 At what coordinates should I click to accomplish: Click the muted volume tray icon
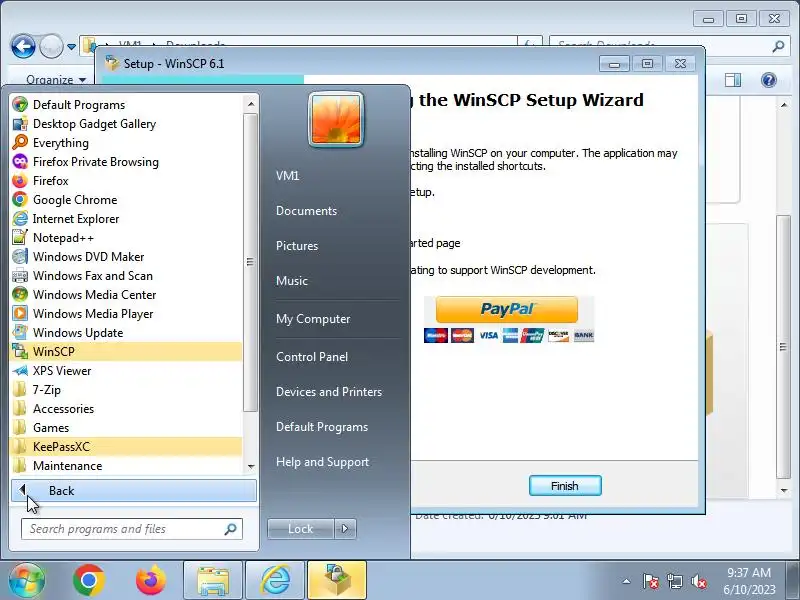pyautogui.click(x=698, y=581)
